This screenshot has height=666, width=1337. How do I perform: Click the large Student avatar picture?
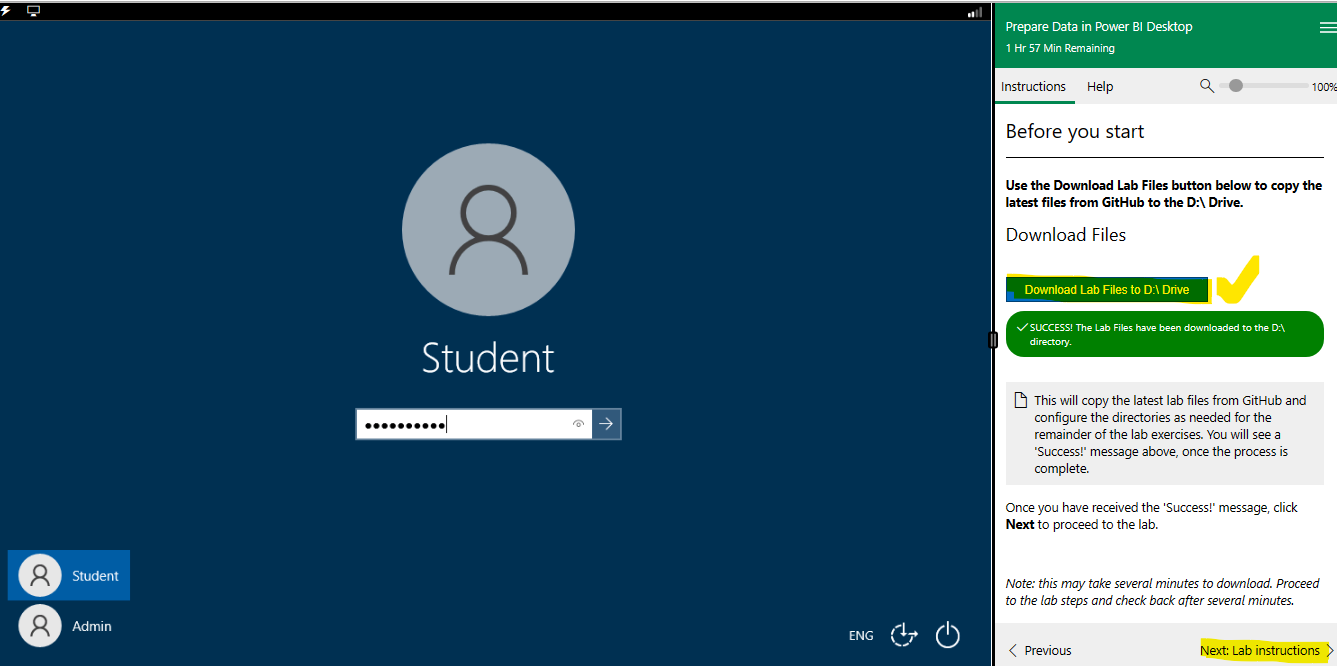pyautogui.click(x=488, y=229)
